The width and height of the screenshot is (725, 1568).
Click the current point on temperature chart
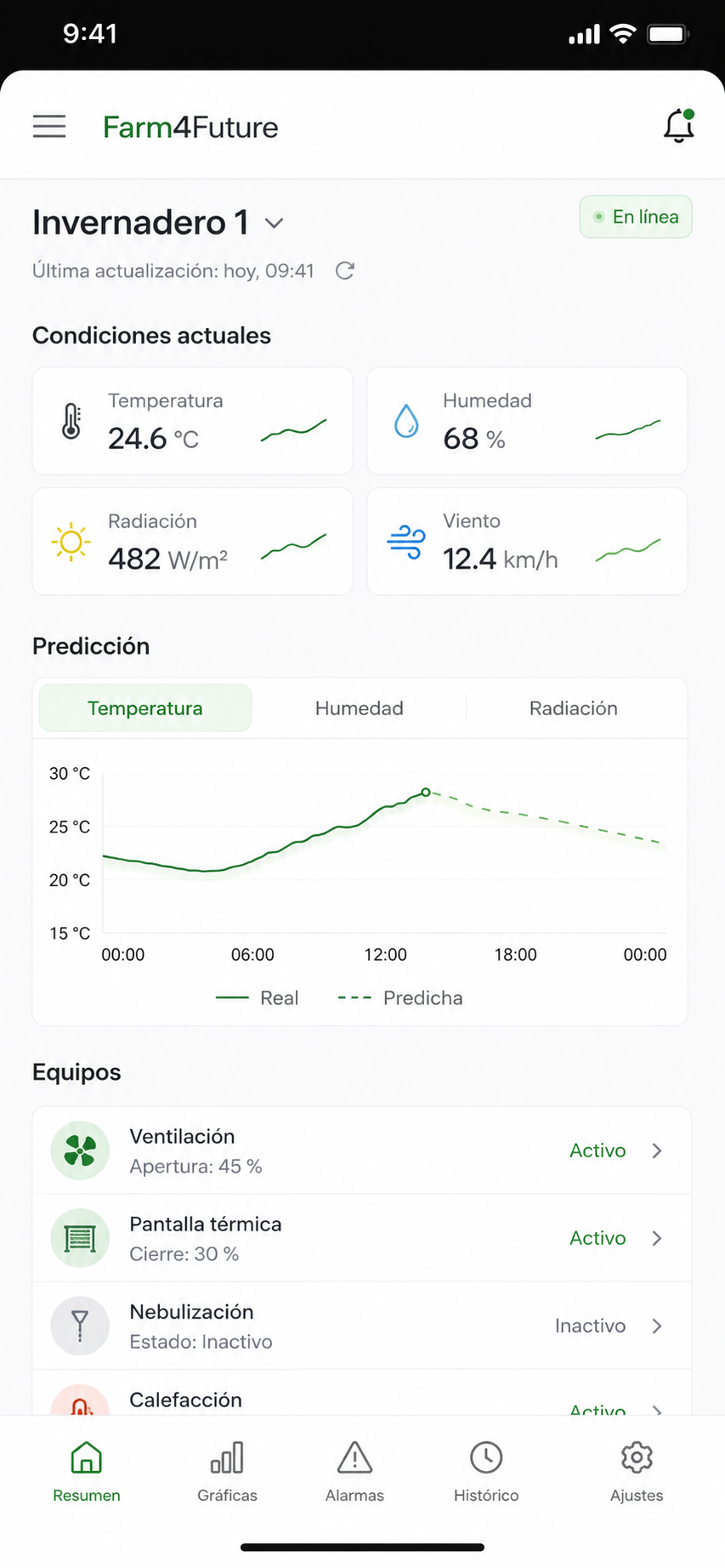(426, 792)
